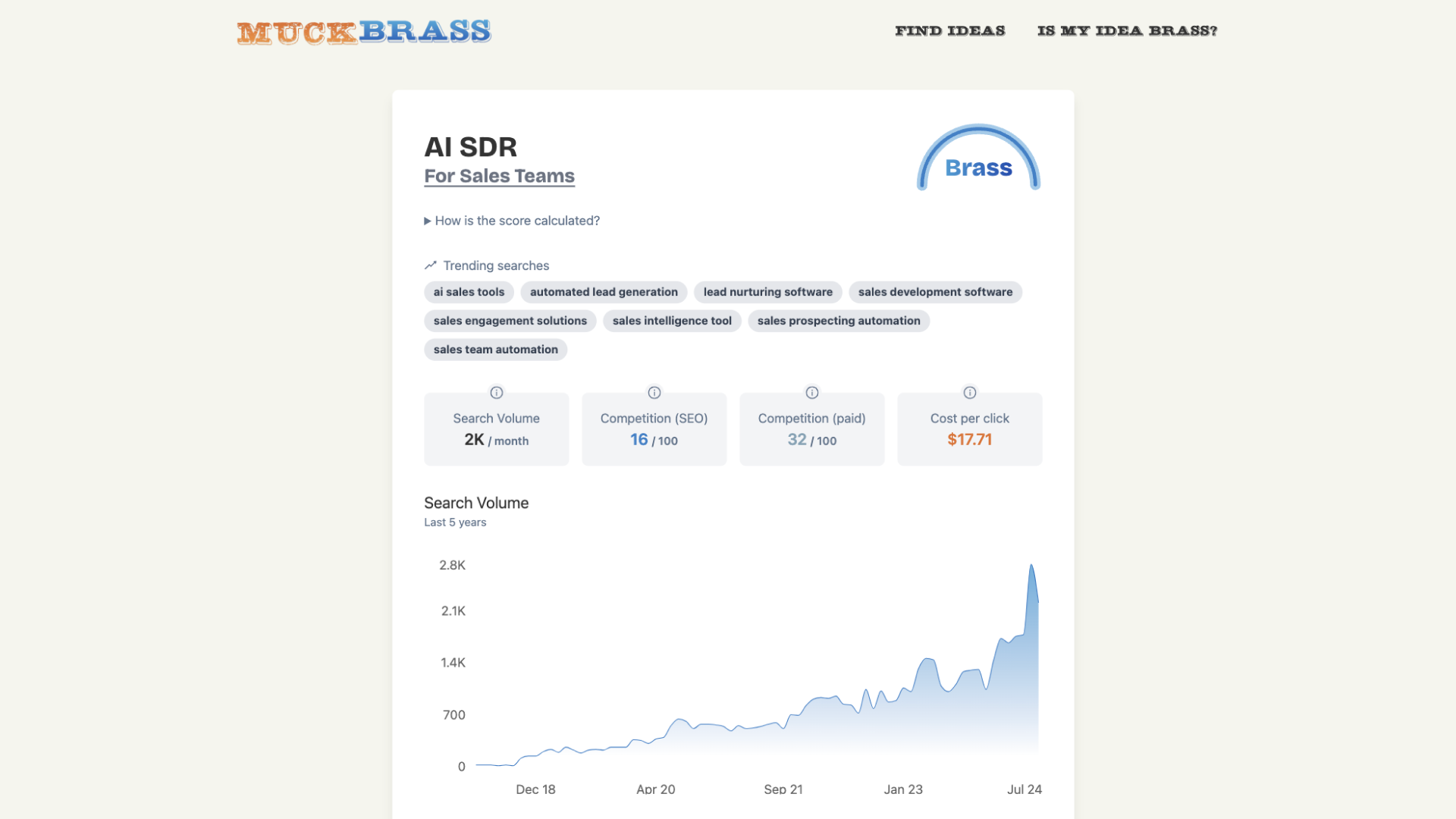Click the Search Volume info icon

tap(497, 393)
